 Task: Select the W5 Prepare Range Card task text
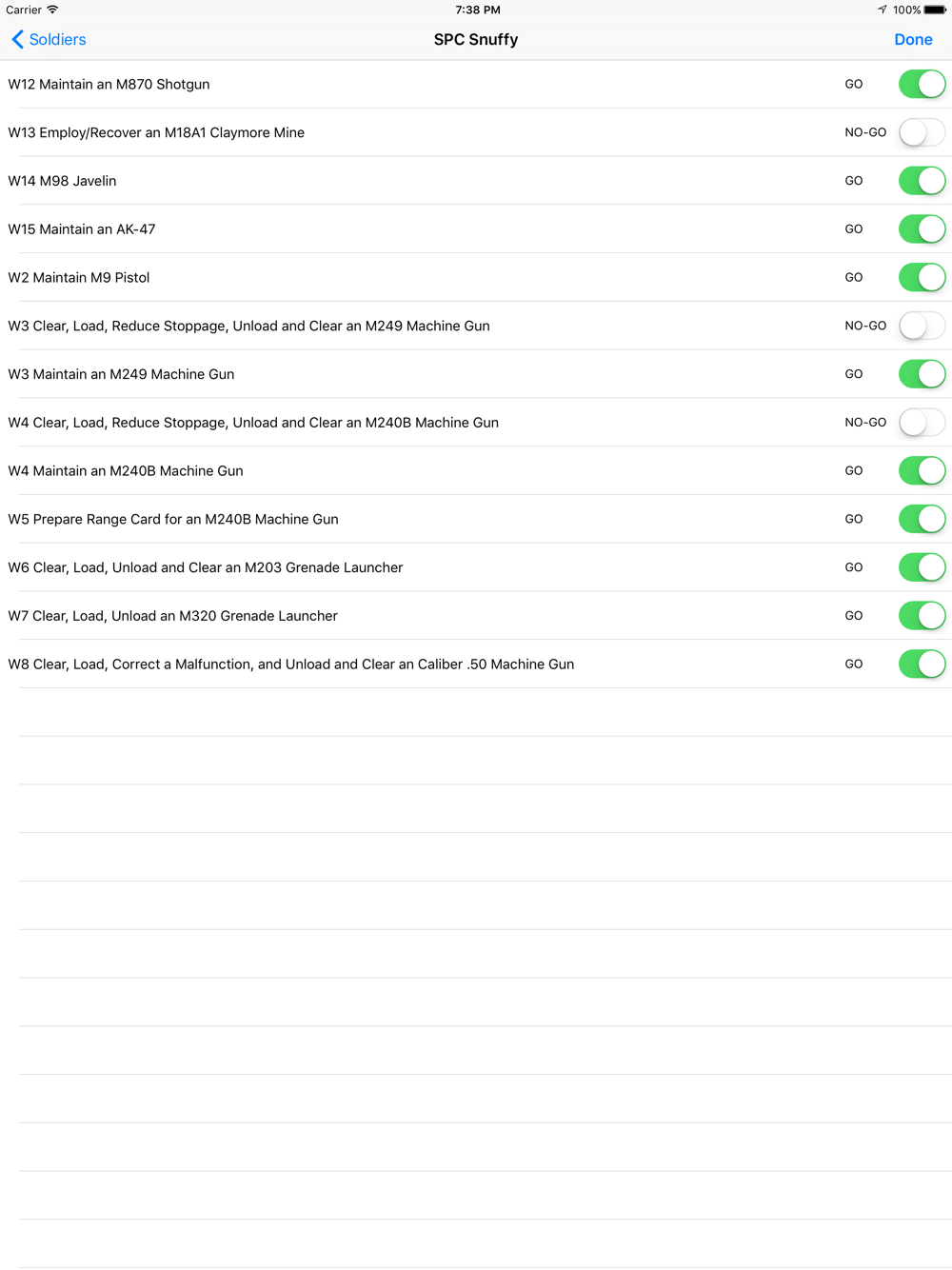click(173, 519)
